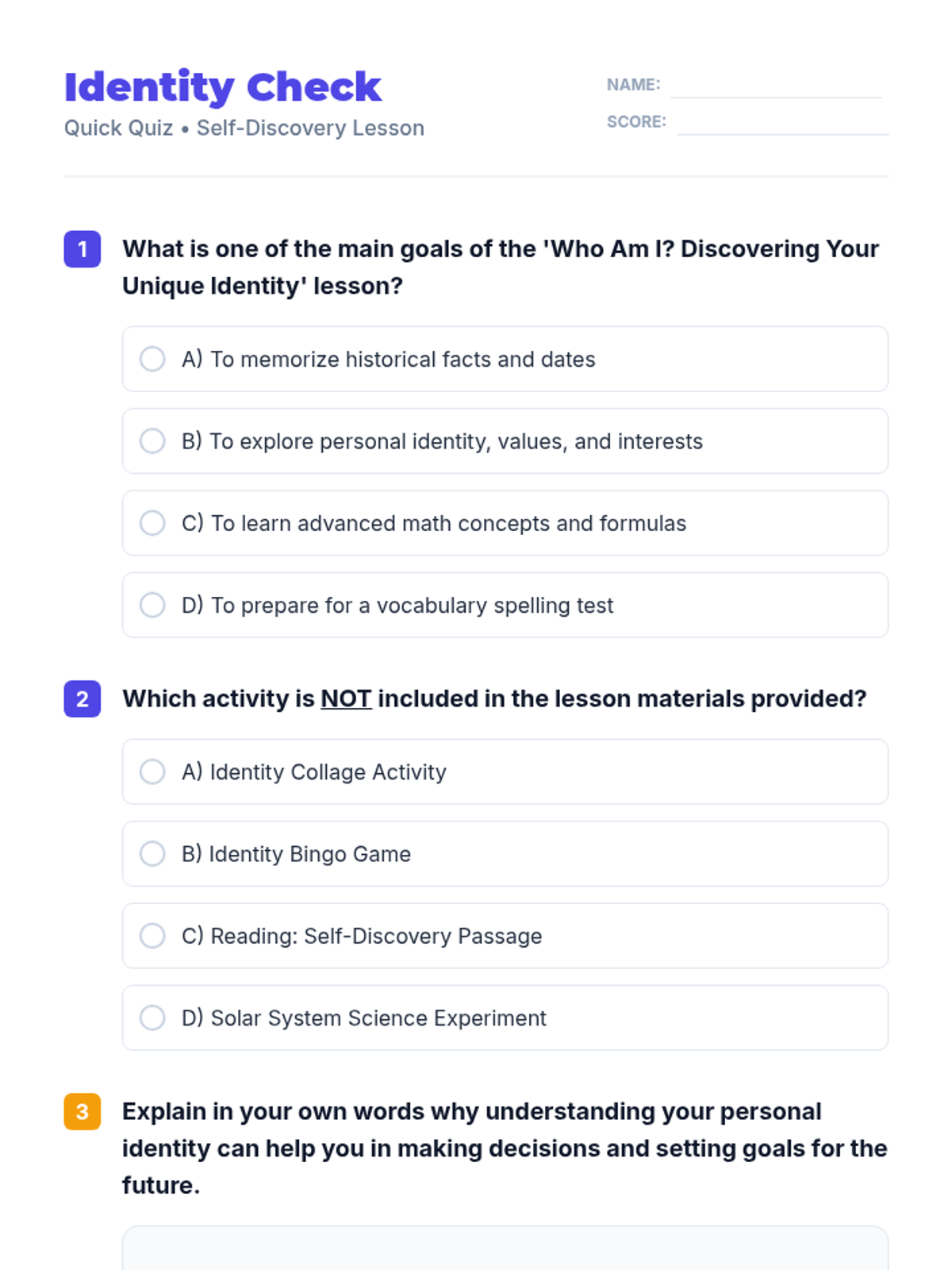Image resolution: width=952 pixels, height=1270 pixels.
Task: Select D vocabulary spelling test answer
Action: 152,605
